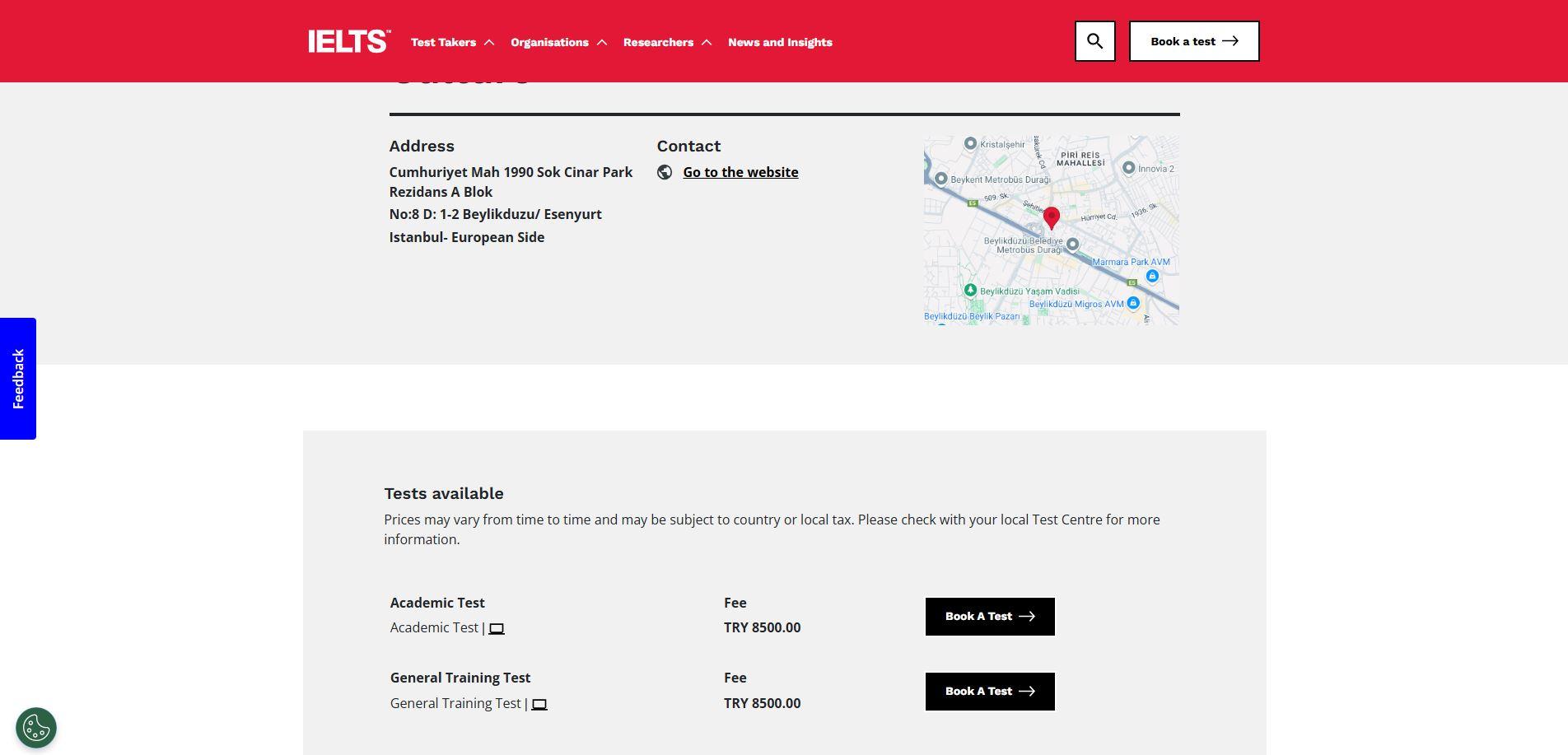Follow the Go to the website link

740,172
